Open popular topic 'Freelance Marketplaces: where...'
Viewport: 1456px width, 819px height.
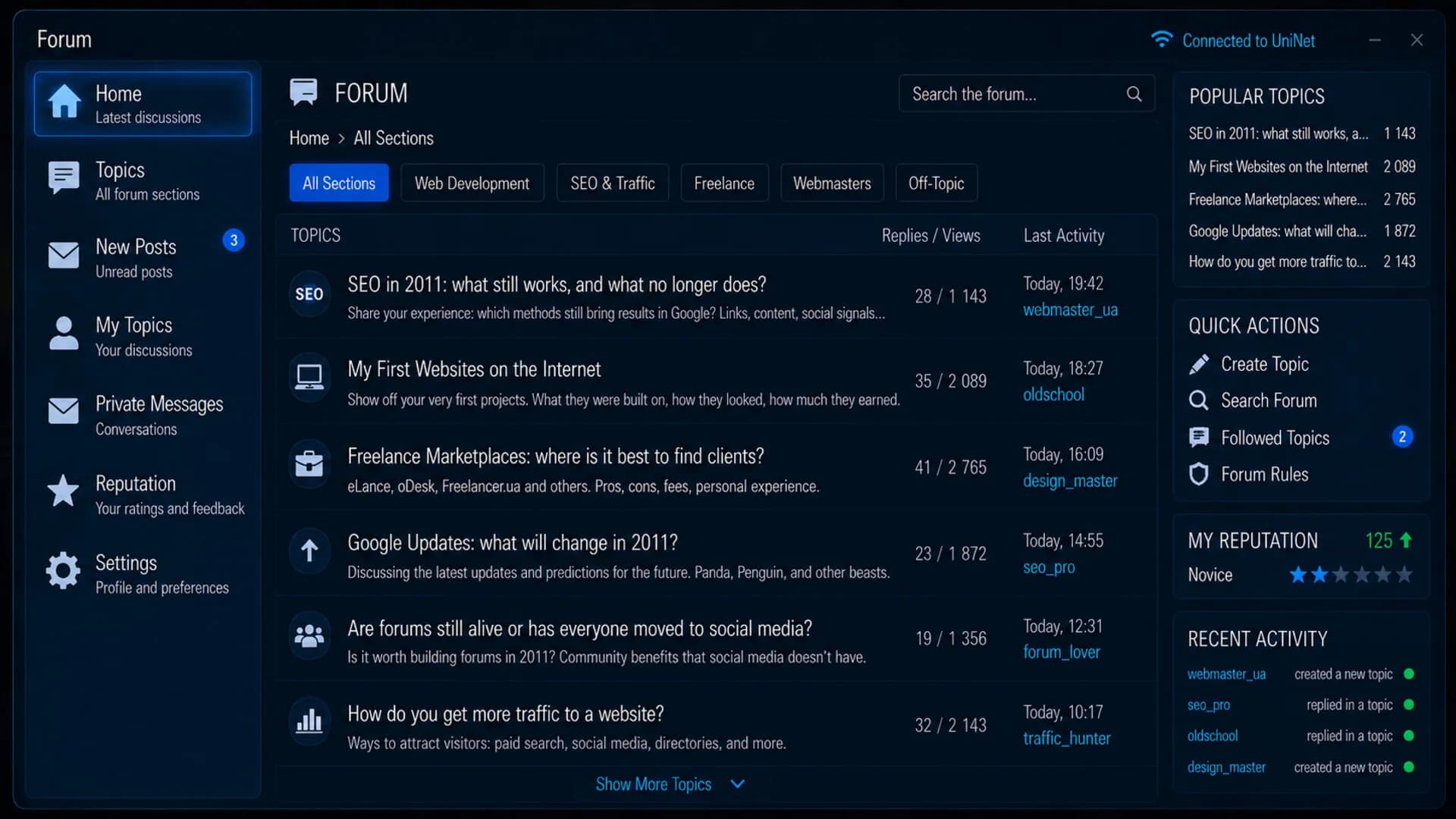pyautogui.click(x=1278, y=199)
